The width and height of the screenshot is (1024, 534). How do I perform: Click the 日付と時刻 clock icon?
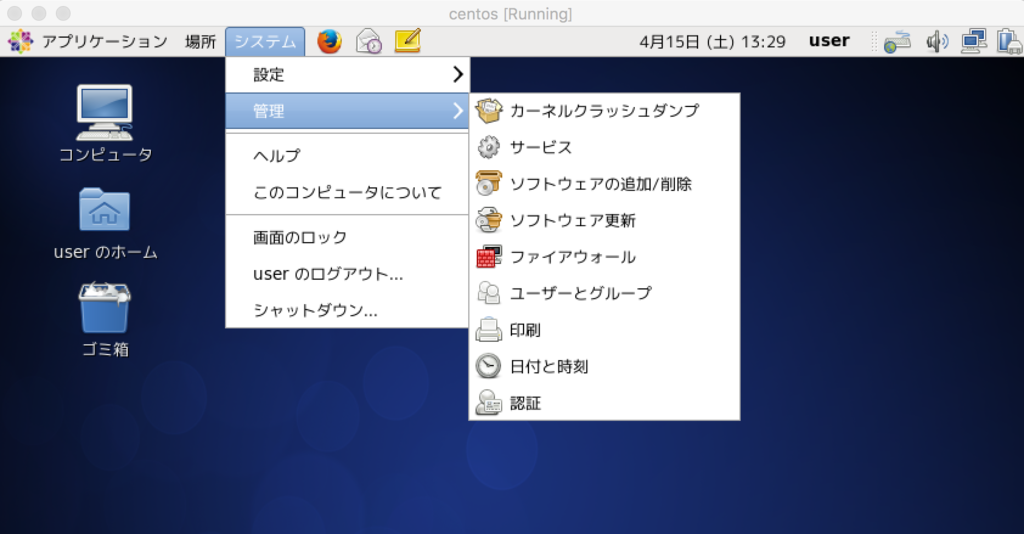tap(488, 366)
